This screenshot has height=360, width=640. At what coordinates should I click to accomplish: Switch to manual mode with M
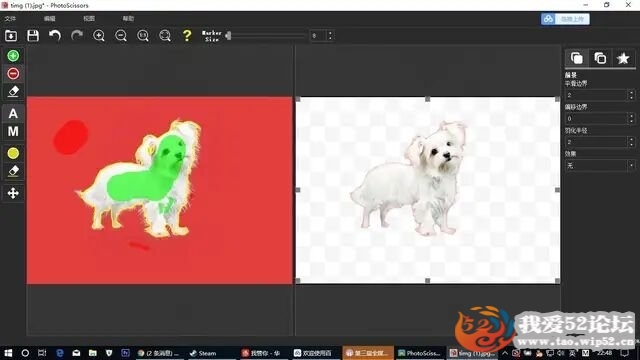tap(13, 131)
